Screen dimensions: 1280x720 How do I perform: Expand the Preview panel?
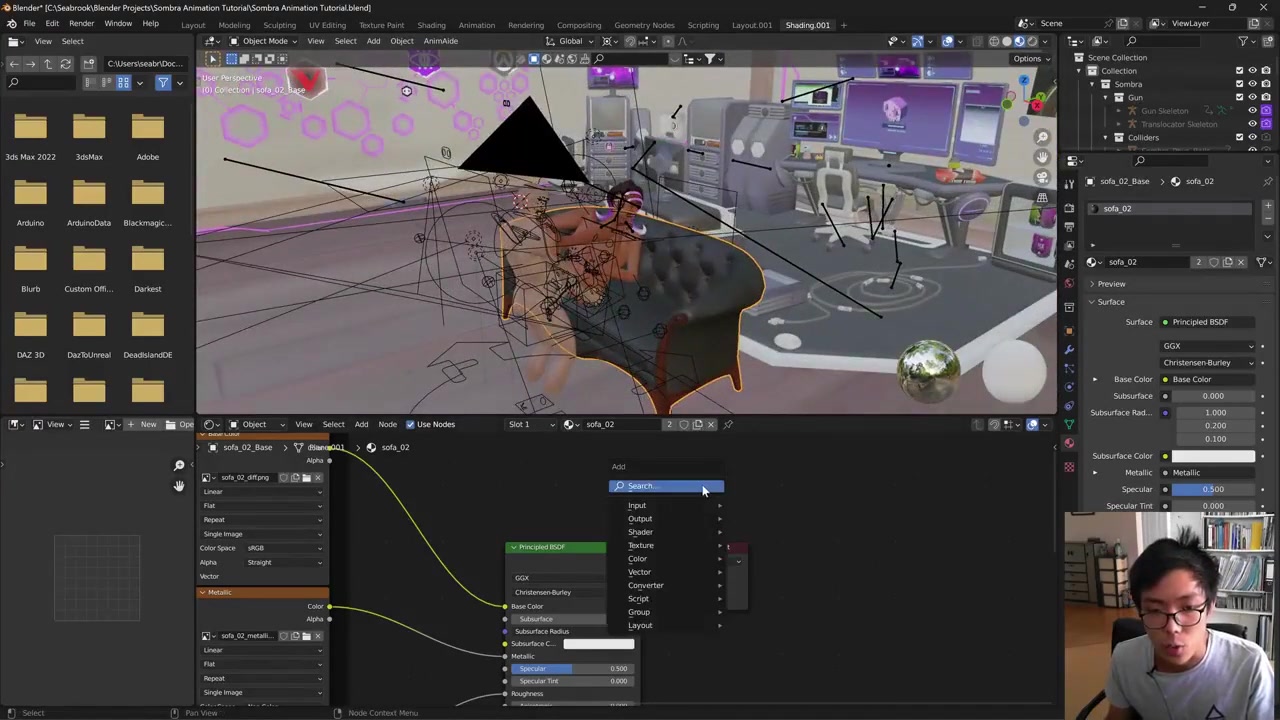(1111, 284)
